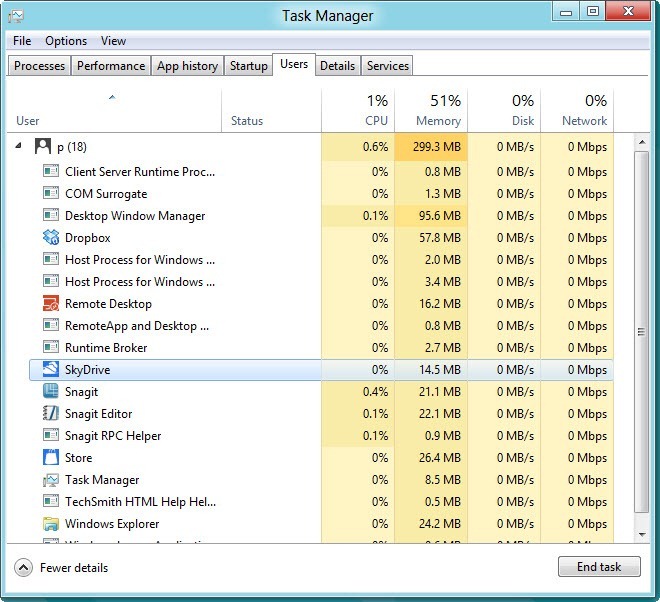Click the vertical scrollbar down arrow
This screenshot has width=660, height=602.
click(x=642, y=536)
